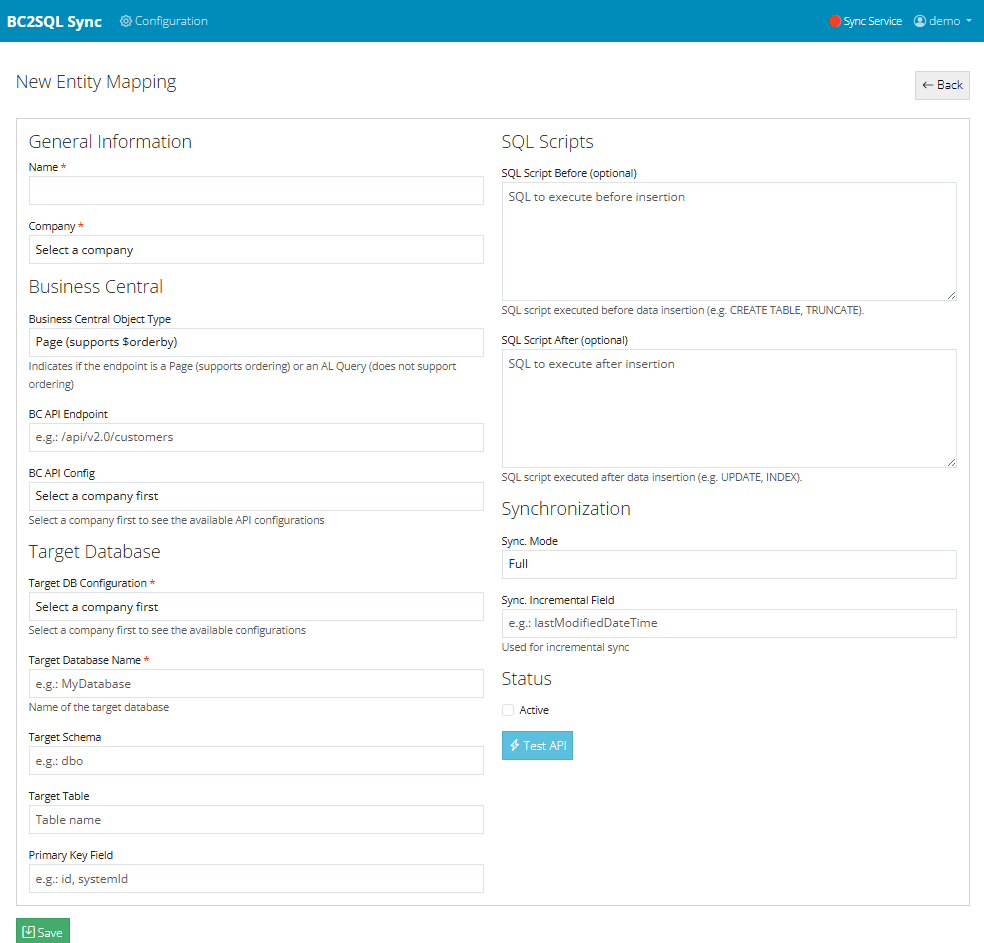984x943 pixels.
Task: Grab the SQL Script After resize handle
Action: (x=951, y=462)
